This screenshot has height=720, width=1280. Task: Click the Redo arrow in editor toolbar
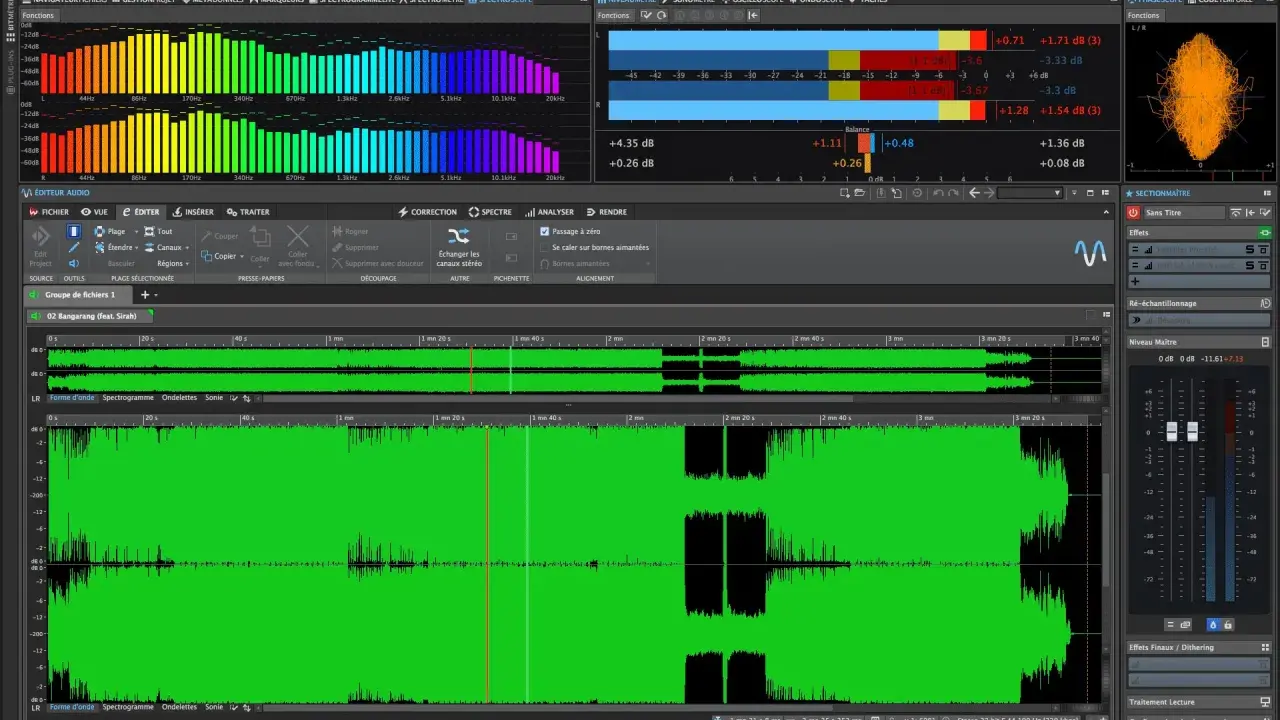coord(952,193)
